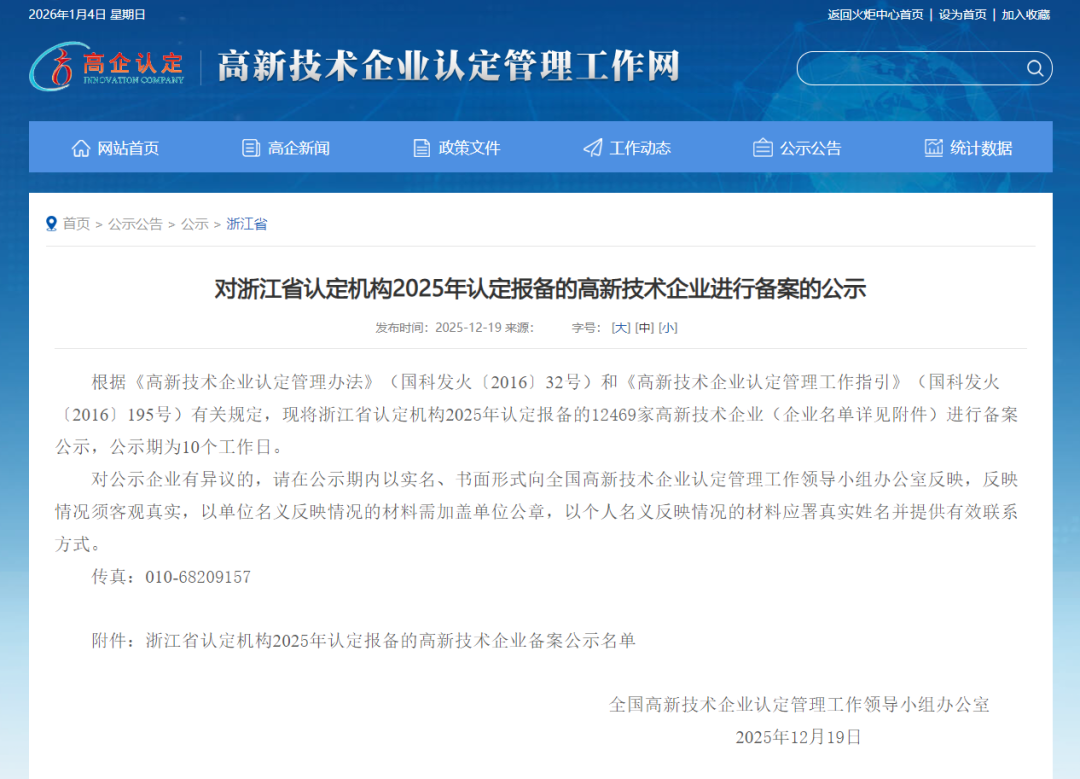Click the chart icon beside 统计数据

(933, 148)
